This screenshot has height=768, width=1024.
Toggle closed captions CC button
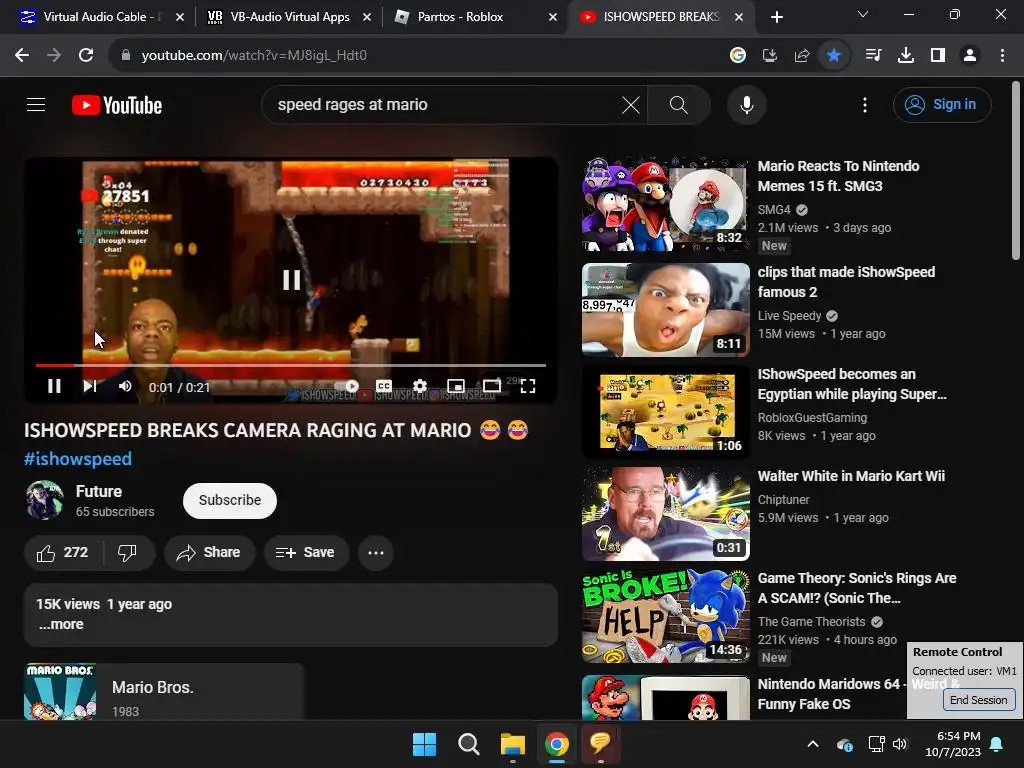[384, 387]
